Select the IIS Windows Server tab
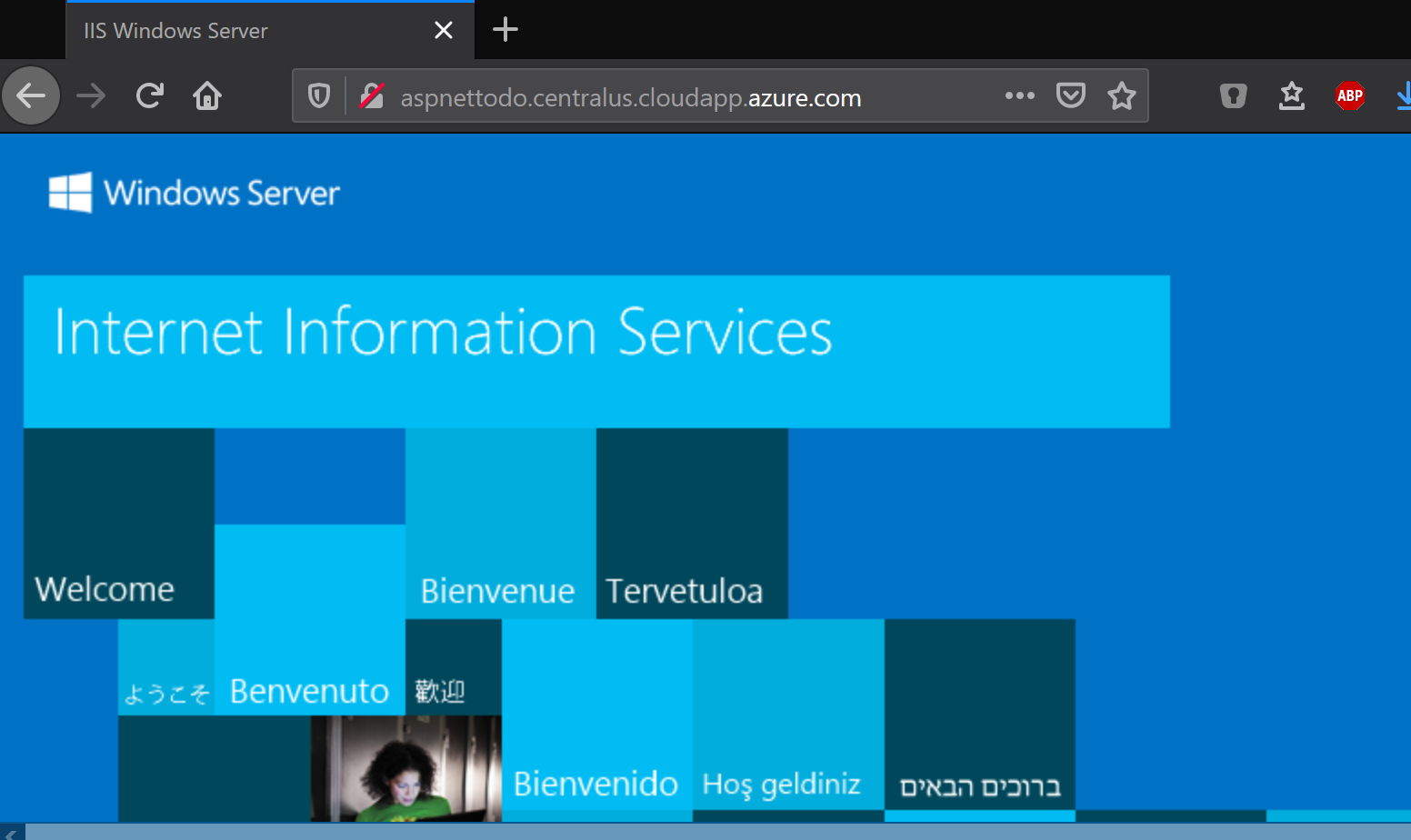This screenshot has width=1411, height=840. point(270,30)
